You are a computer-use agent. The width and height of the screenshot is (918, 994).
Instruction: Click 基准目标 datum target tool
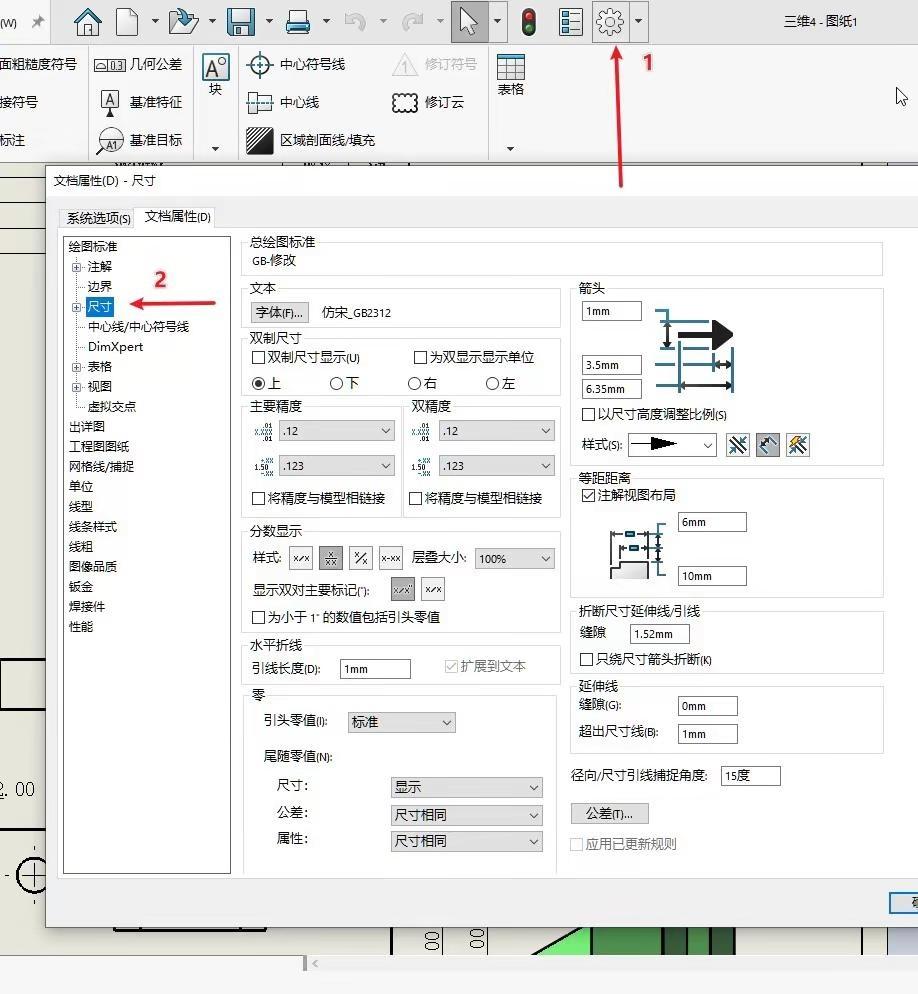[x=139, y=140]
